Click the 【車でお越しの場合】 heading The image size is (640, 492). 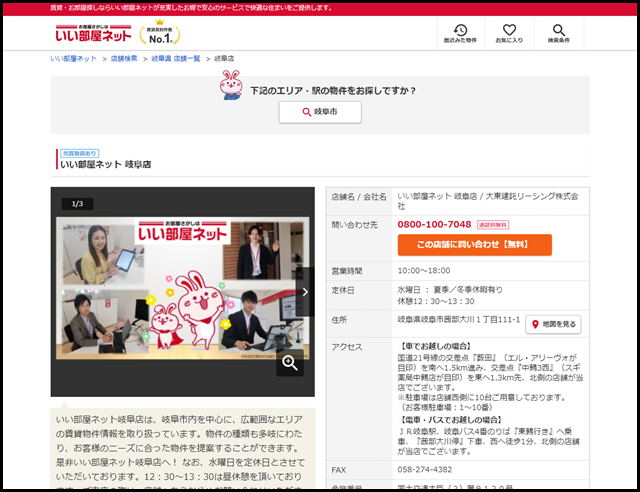436,346
